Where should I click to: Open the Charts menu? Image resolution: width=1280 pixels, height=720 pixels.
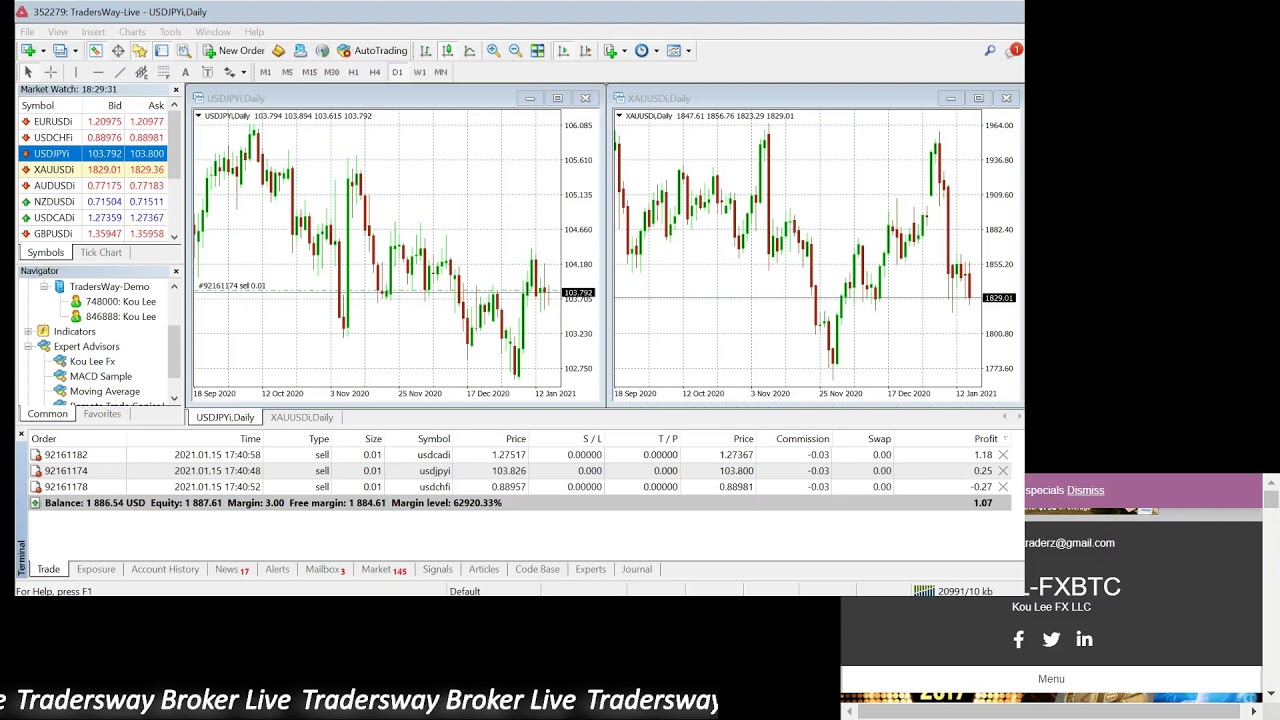pyautogui.click(x=132, y=32)
